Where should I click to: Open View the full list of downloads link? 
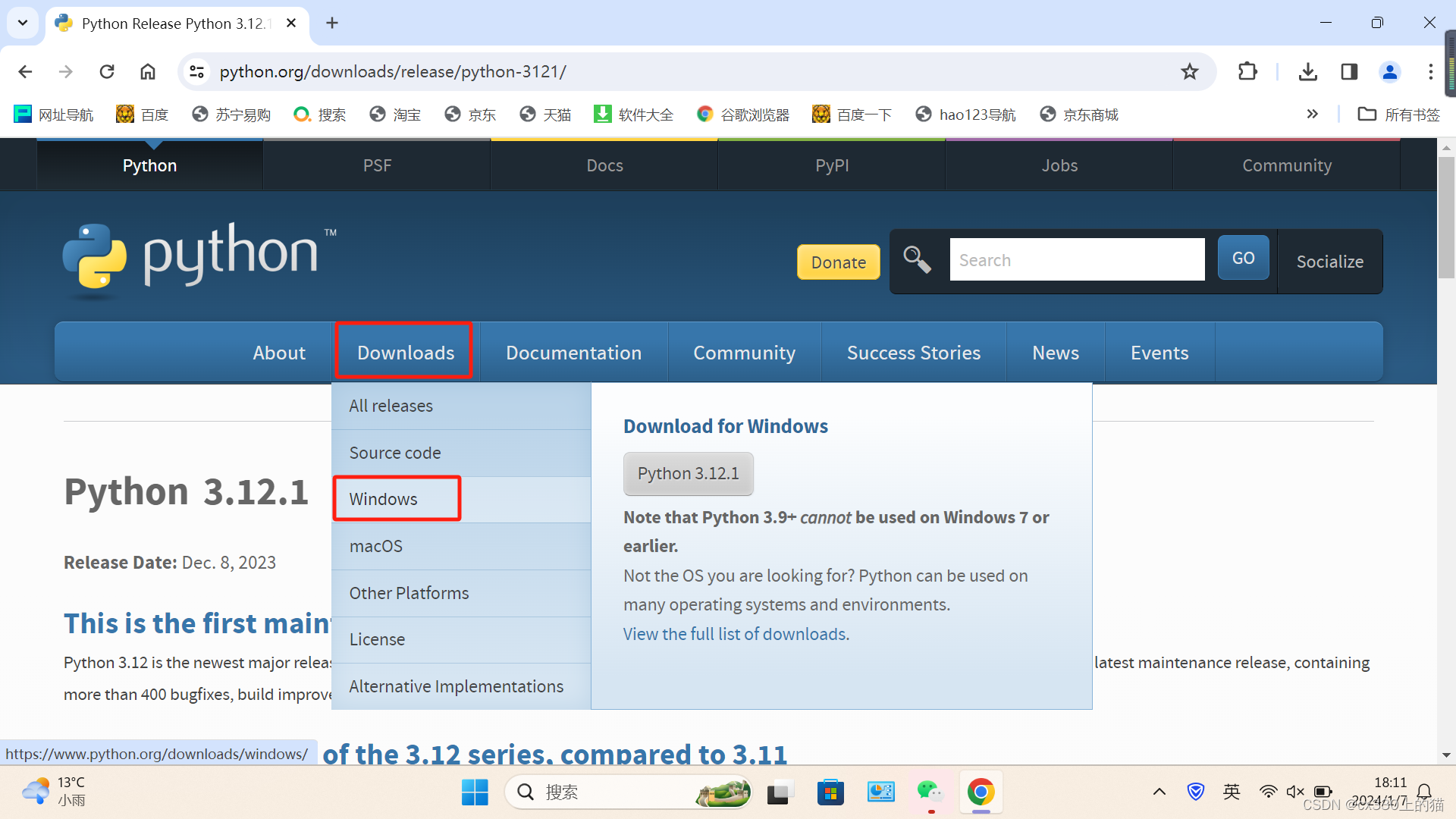736,634
